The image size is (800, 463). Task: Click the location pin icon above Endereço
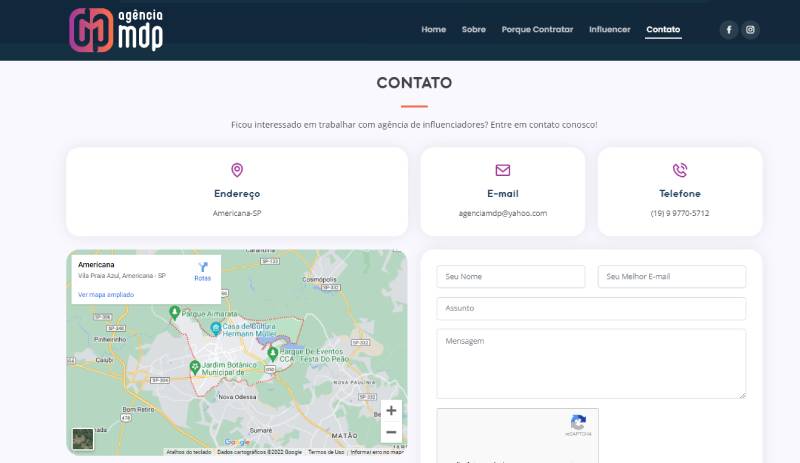tap(237, 170)
